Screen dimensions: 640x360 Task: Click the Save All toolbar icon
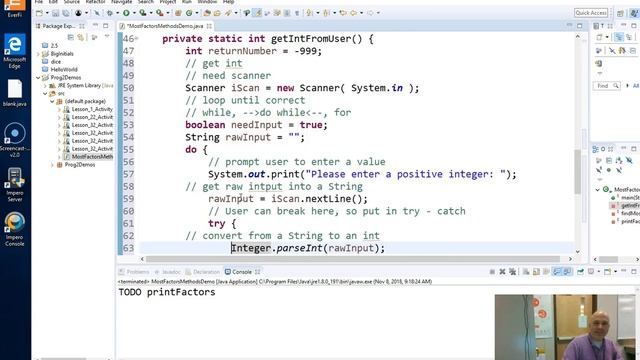(x=65, y=13)
